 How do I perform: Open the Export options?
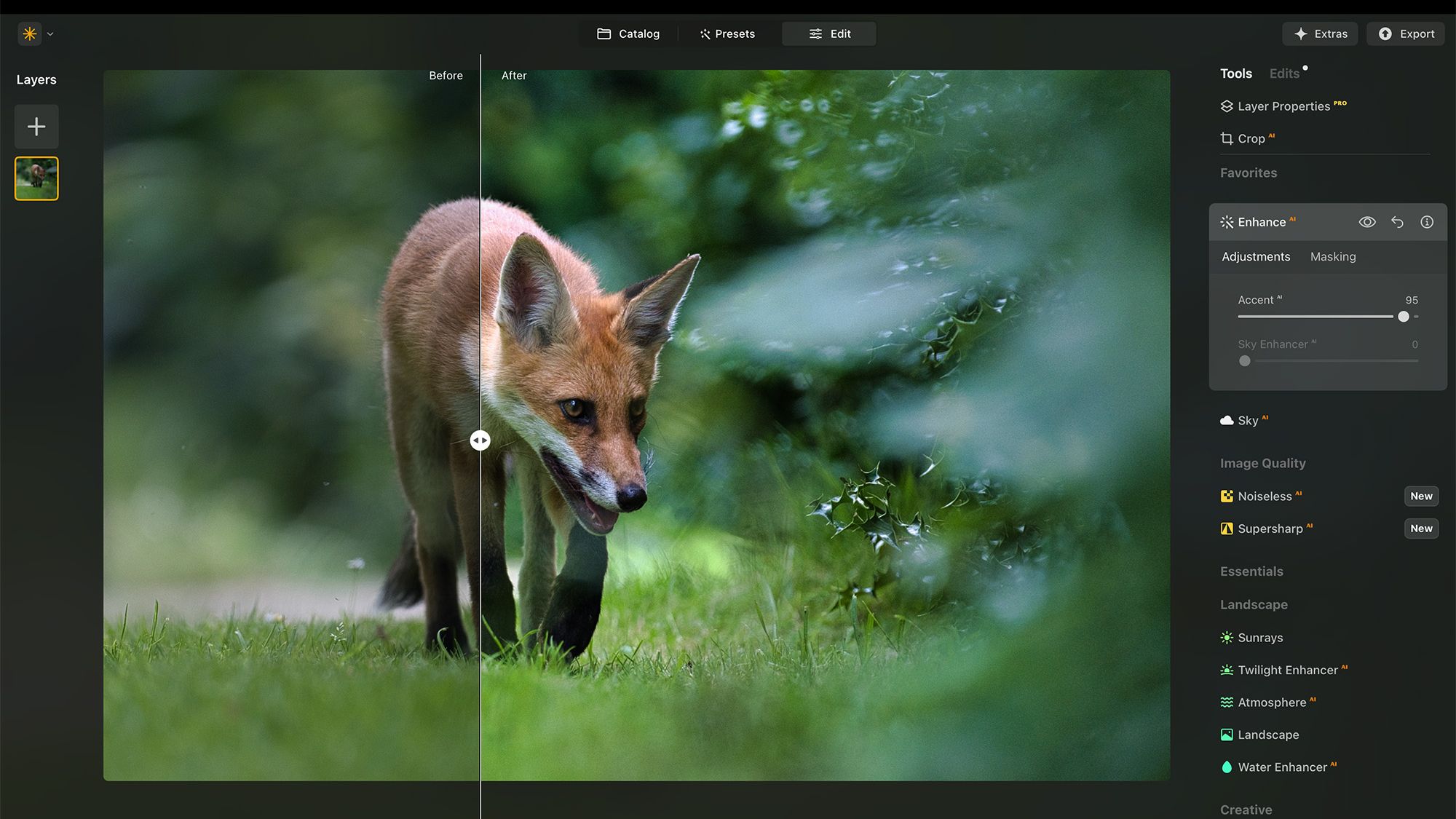point(1405,33)
